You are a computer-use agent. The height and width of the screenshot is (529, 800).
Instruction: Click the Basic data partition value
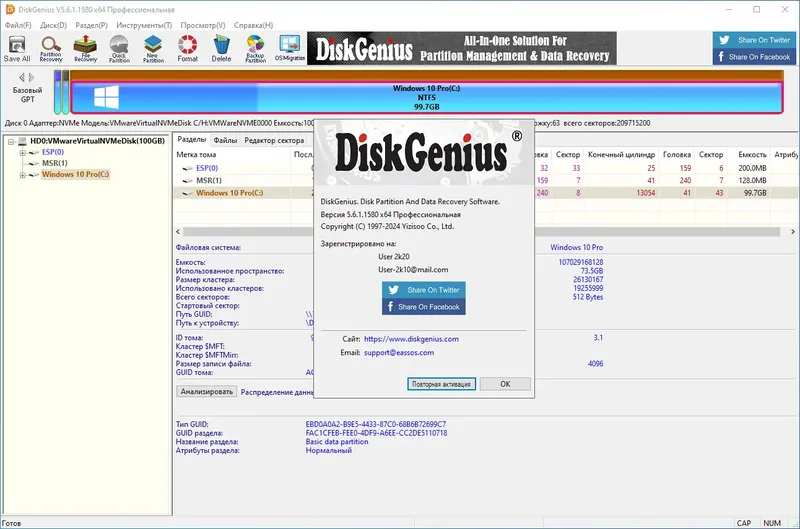tap(337, 441)
